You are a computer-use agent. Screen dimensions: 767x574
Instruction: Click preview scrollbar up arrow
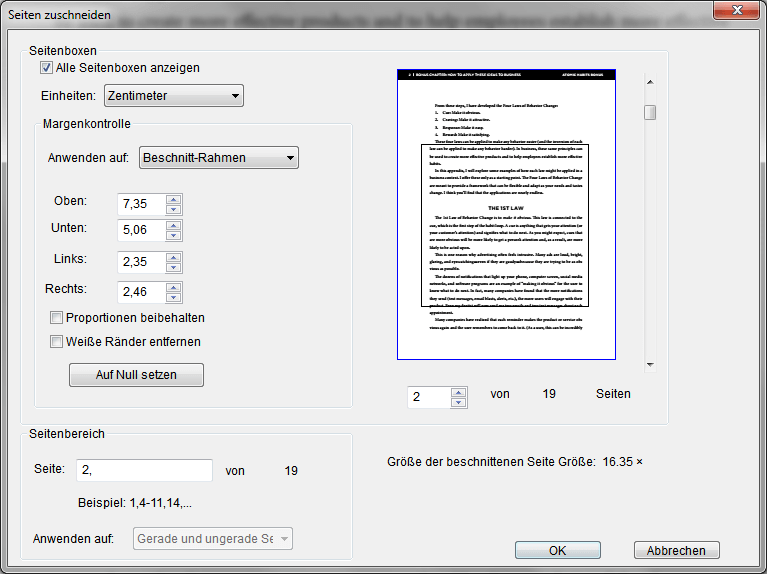[650, 82]
